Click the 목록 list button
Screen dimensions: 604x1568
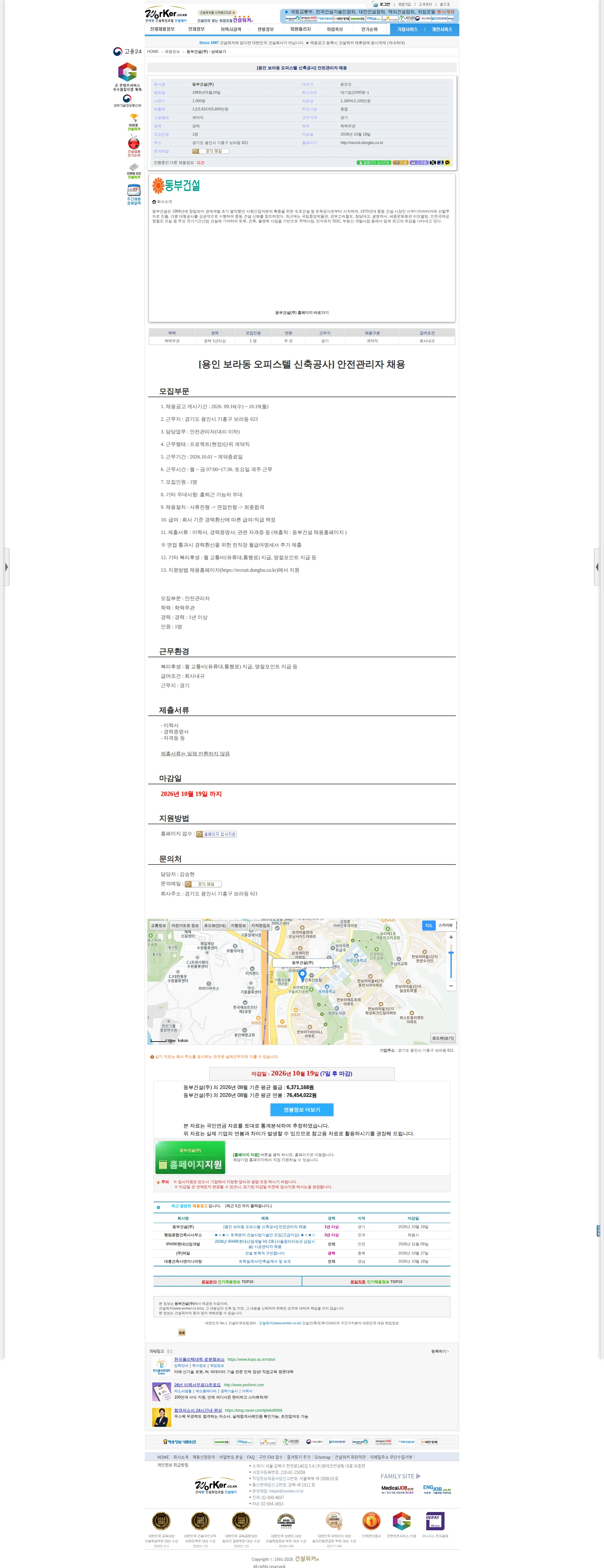(182, 1333)
